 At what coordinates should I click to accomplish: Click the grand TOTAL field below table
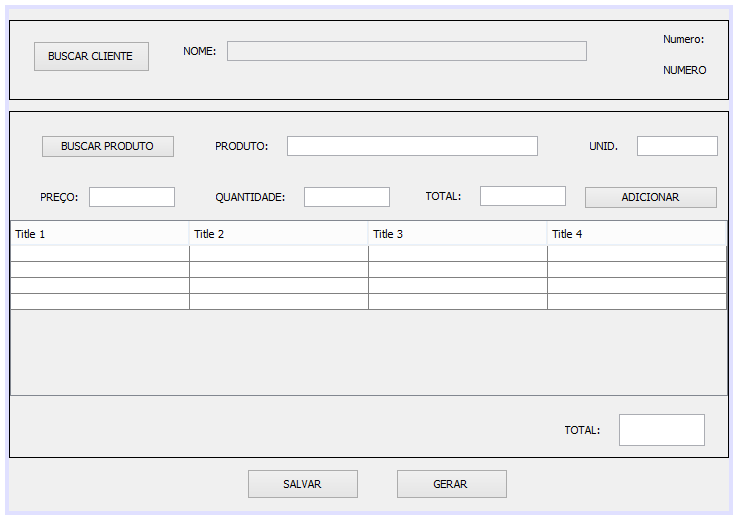point(661,430)
